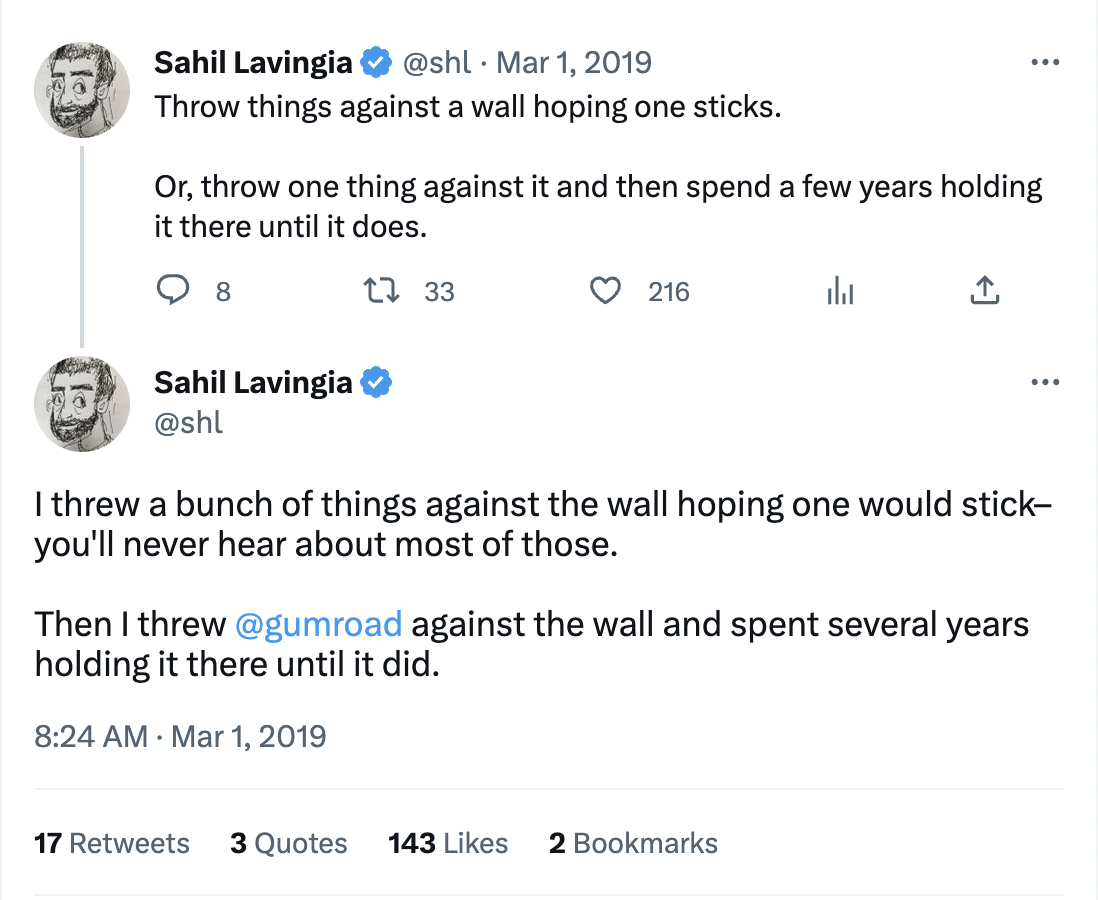Click verified badge beside second Sahil Lavingia
The width and height of the screenshot is (1098, 900).
click(376, 383)
